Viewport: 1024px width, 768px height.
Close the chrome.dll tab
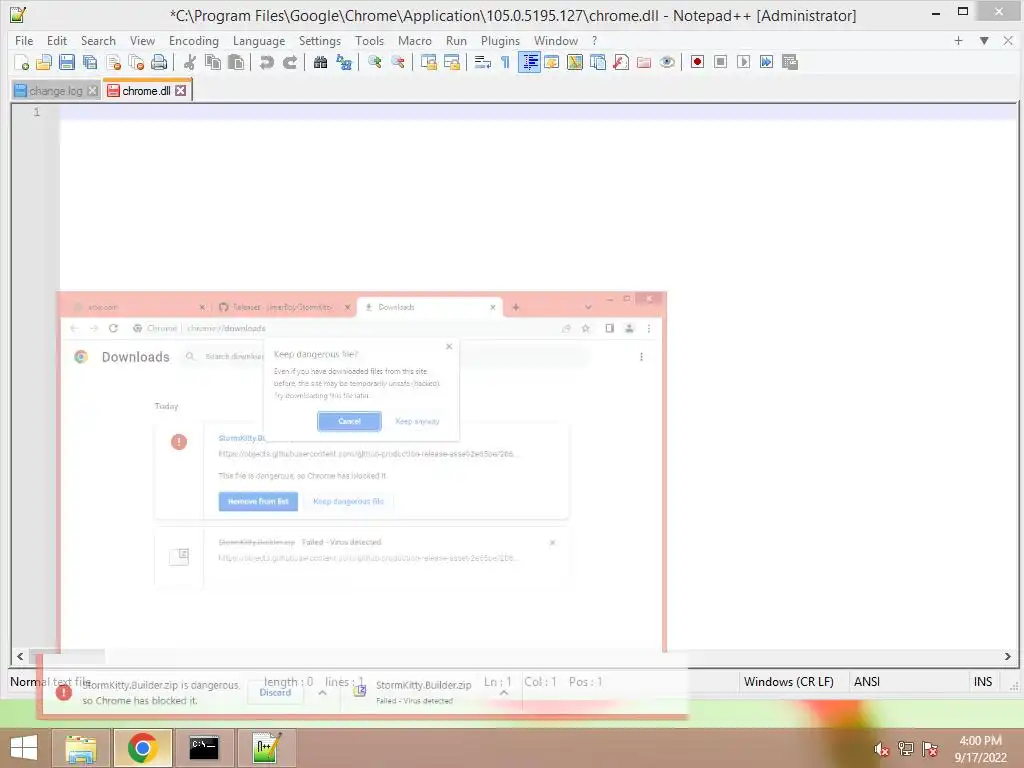[180, 91]
